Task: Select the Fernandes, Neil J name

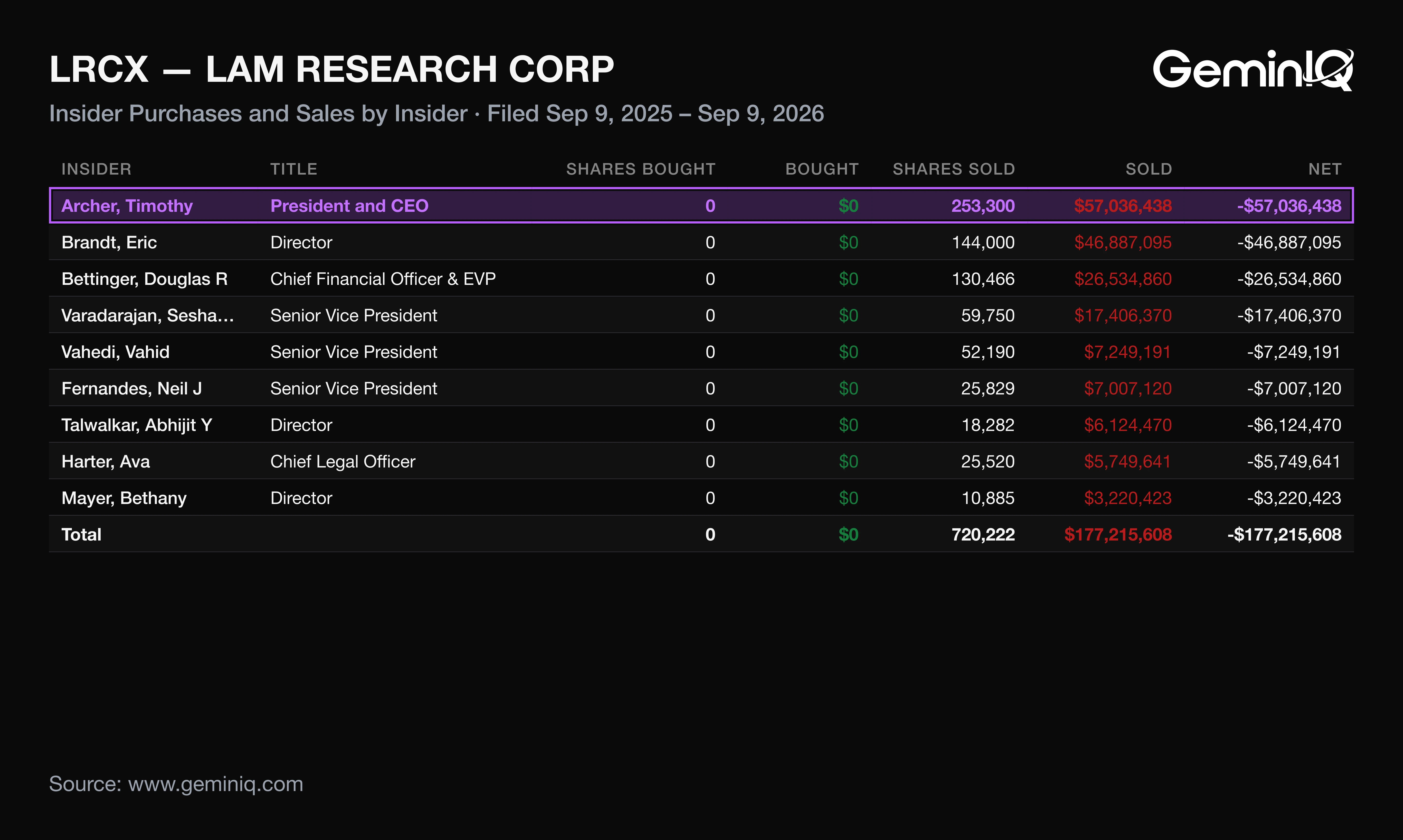Action: pyautogui.click(x=131, y=388)
